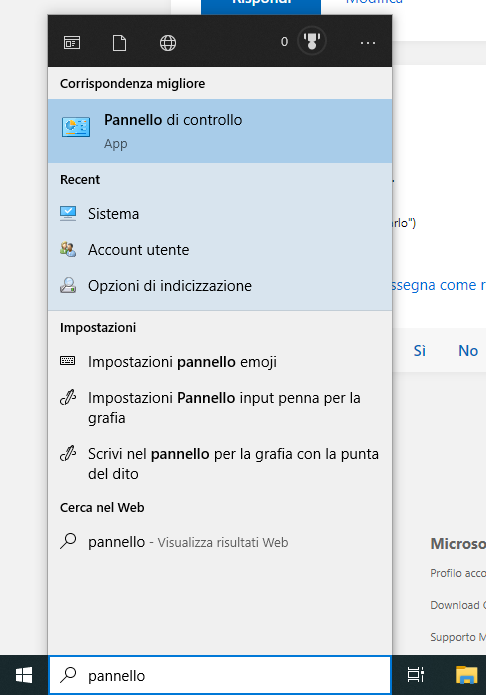
Task: Click the Opzioni di indicizzazione icon
Action: coord(68,285)
